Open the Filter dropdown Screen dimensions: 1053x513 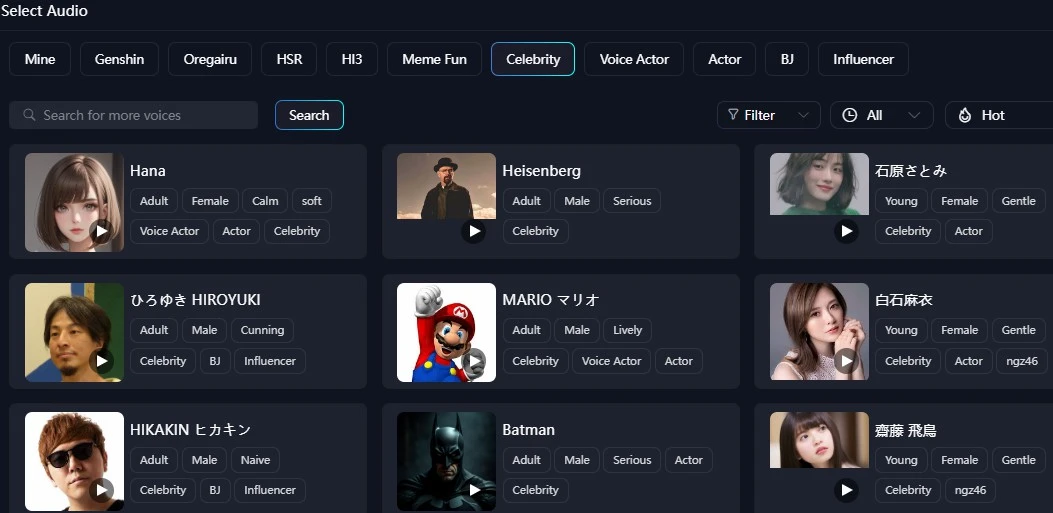(769, 115)
